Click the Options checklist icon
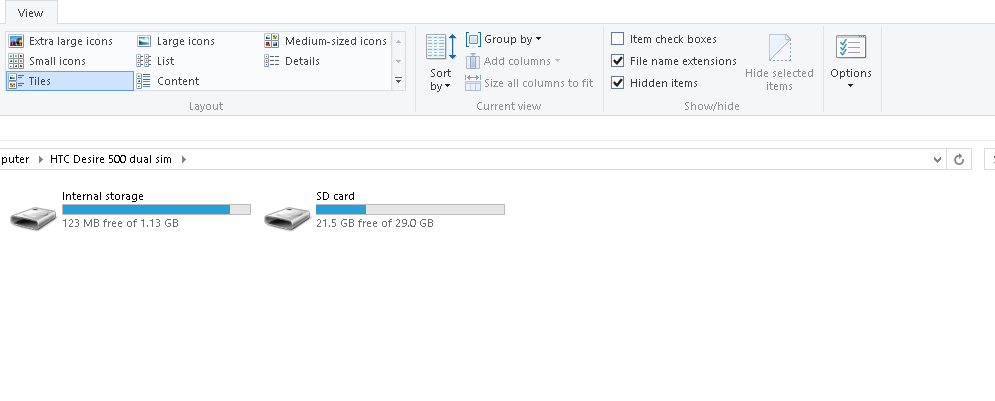 pos(851,48)
